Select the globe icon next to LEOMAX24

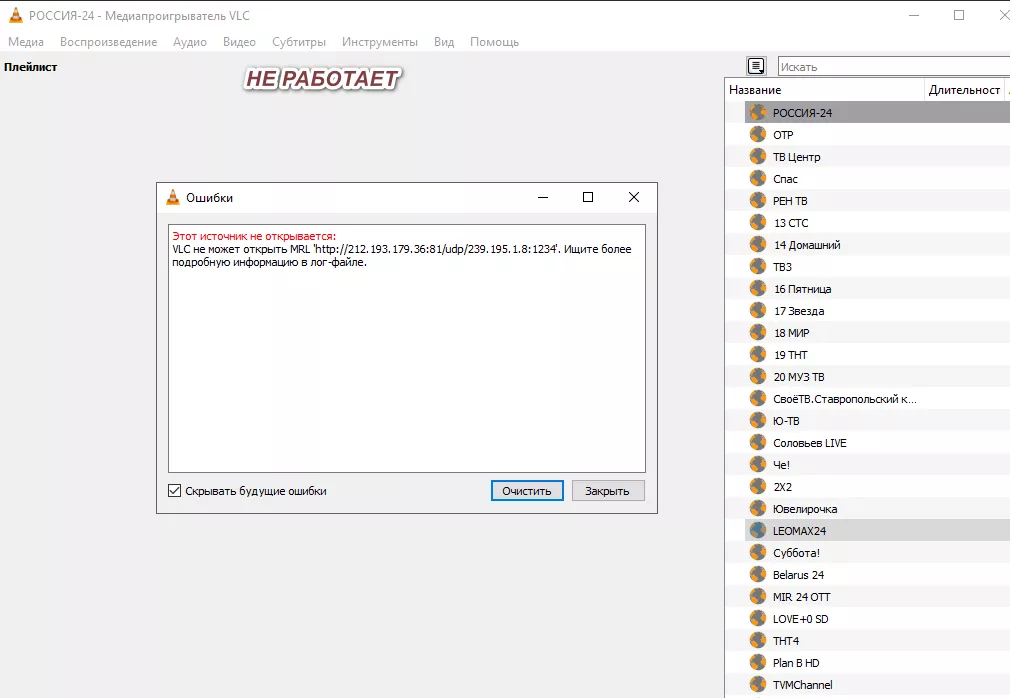(x=758, y=531)
